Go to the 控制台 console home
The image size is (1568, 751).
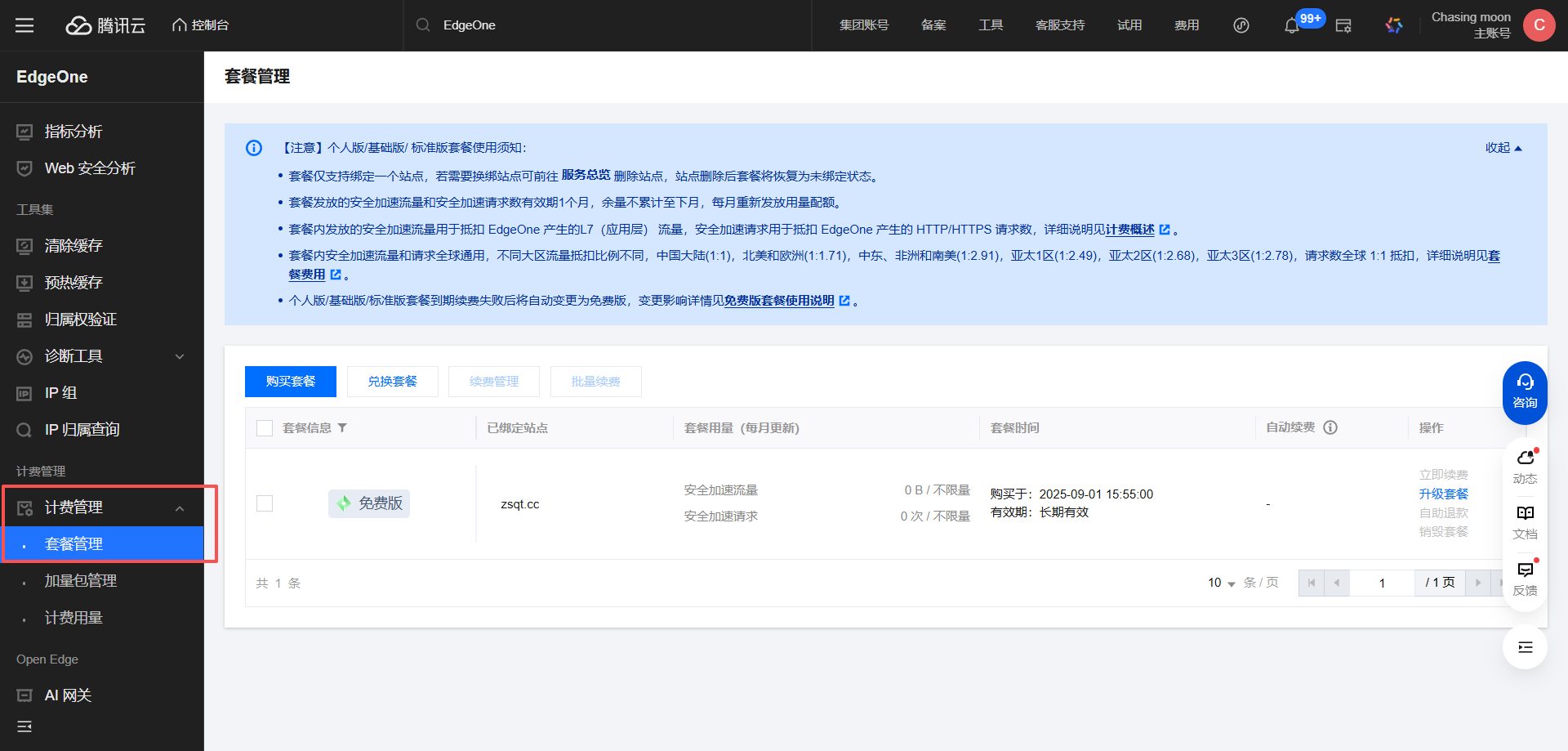[200, 25]
